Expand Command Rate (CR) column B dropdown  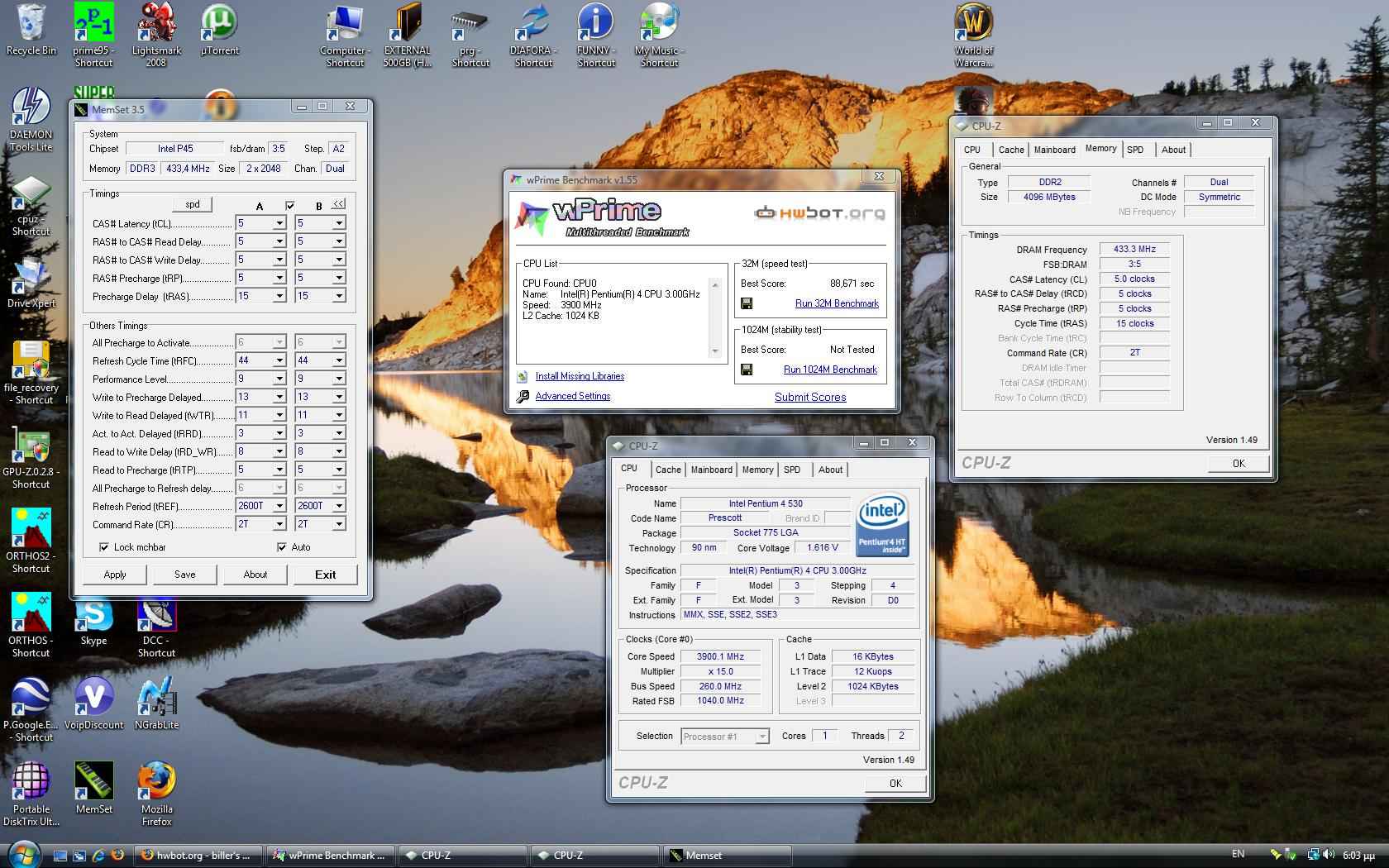339,524
